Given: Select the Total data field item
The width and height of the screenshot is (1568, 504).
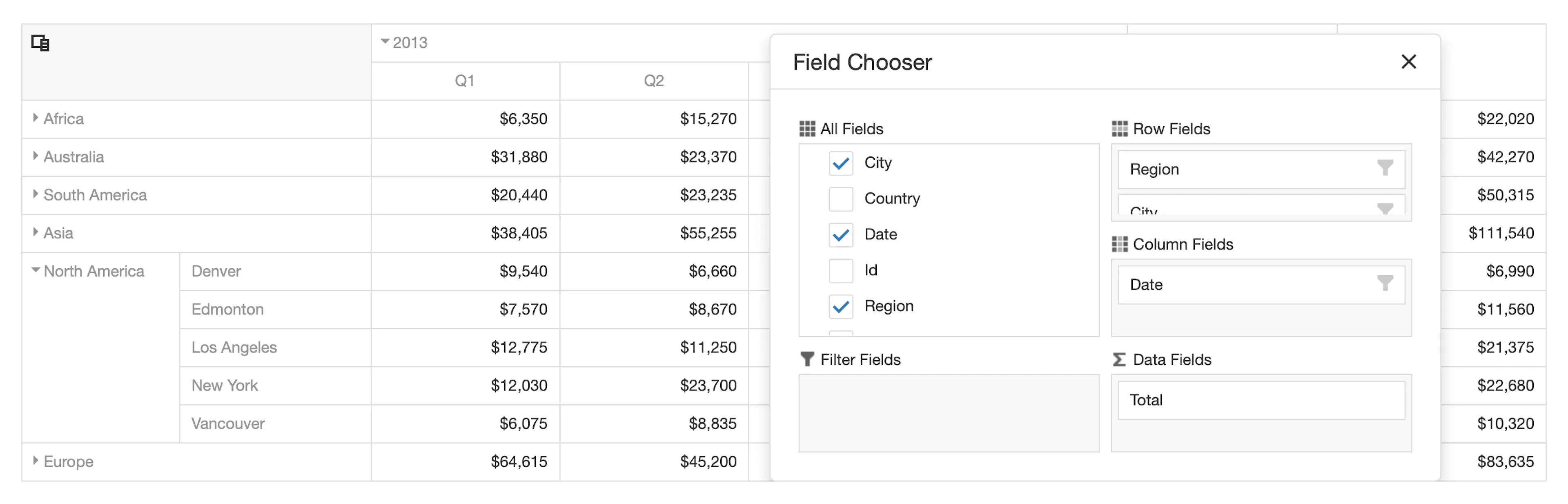Looking at the screenshot, I should point(1261,400).
